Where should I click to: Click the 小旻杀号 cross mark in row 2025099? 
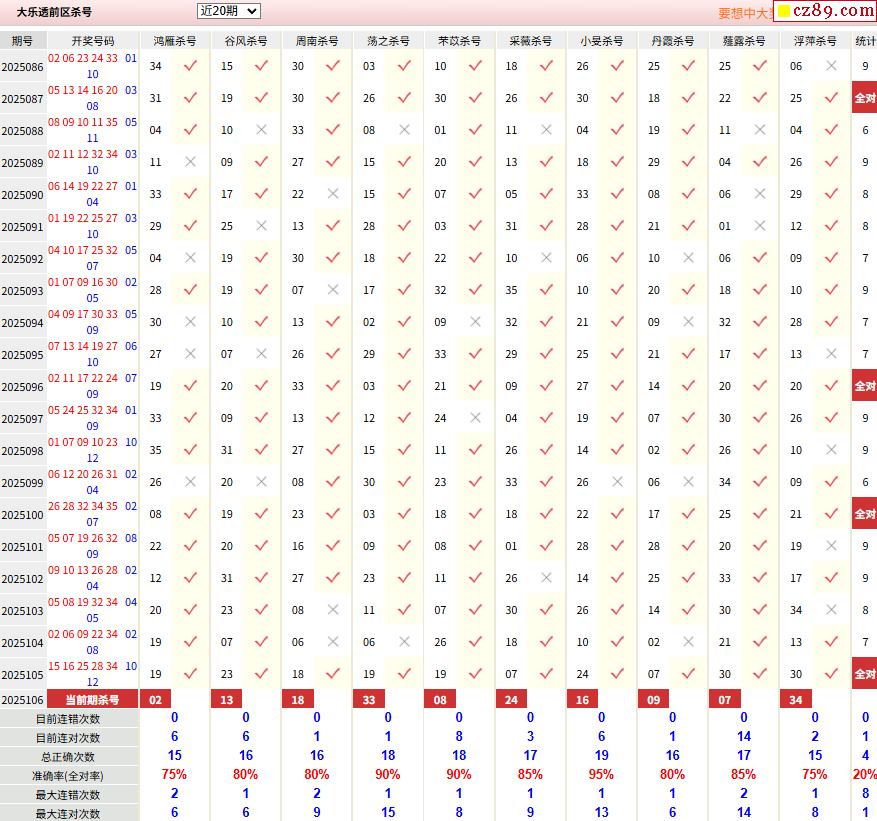[x=617, y=482]
